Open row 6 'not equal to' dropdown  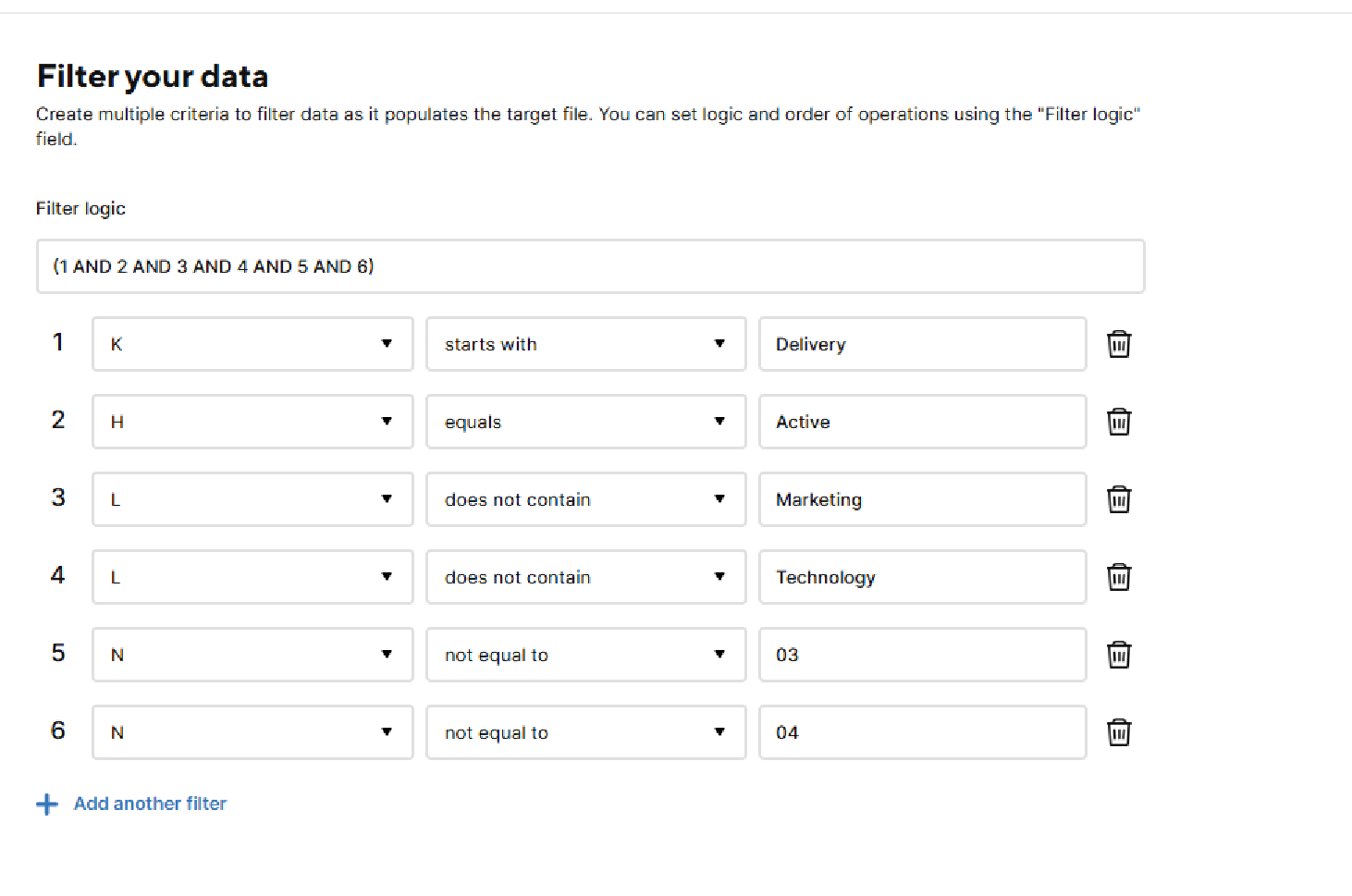pos(585,732)
